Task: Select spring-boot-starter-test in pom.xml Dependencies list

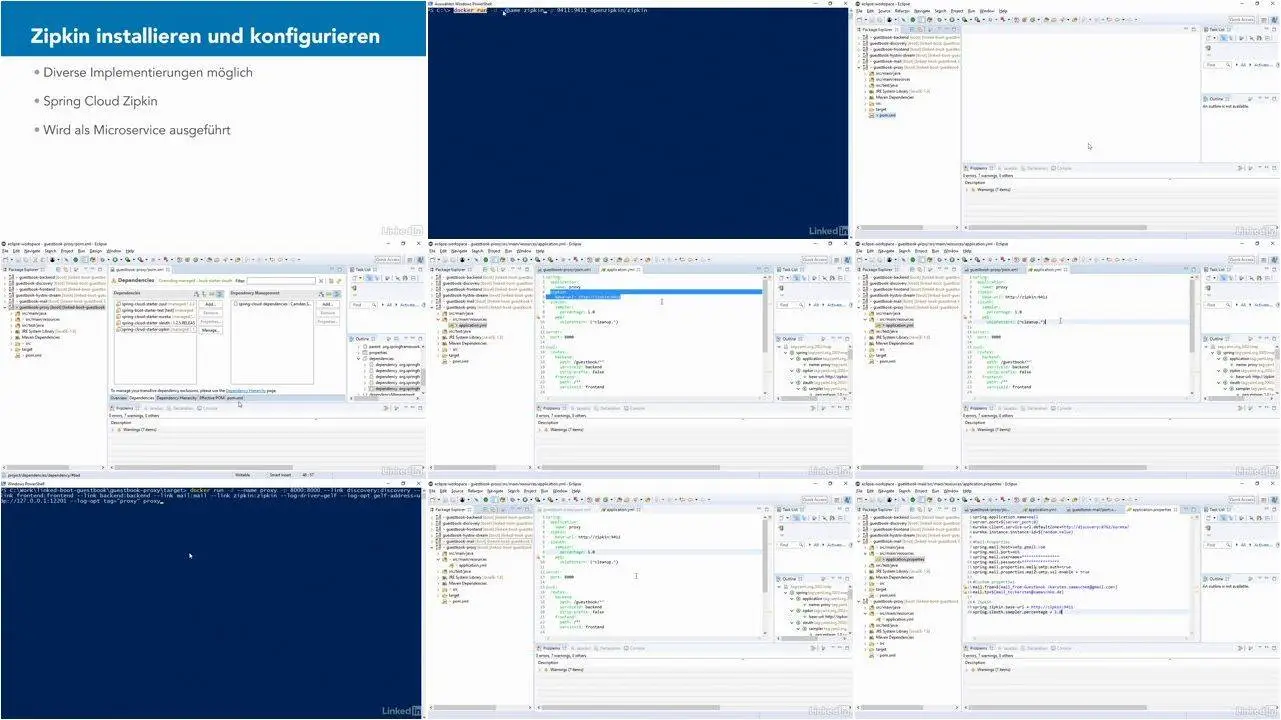Action: click(156, 310)
